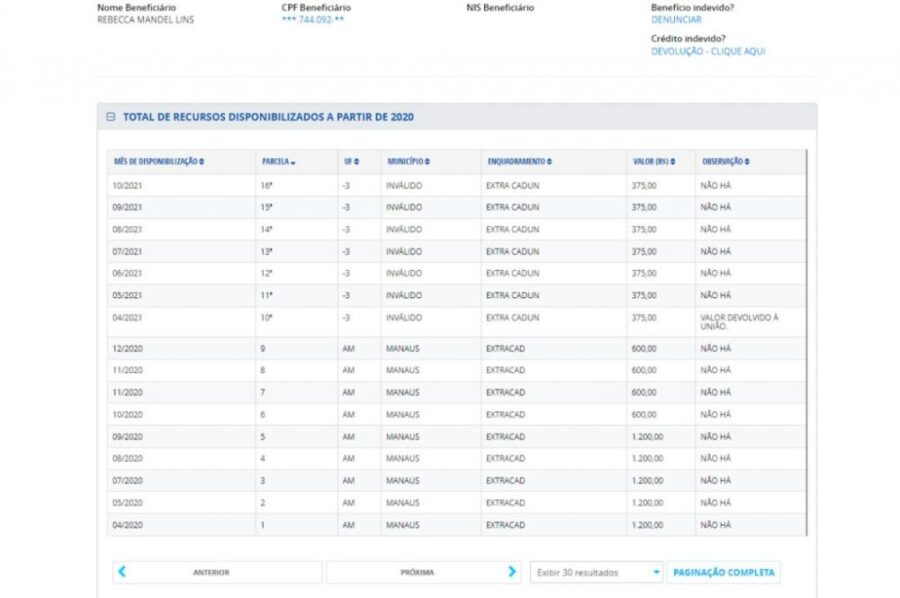Go to the Anterior page

coord(211,573)
